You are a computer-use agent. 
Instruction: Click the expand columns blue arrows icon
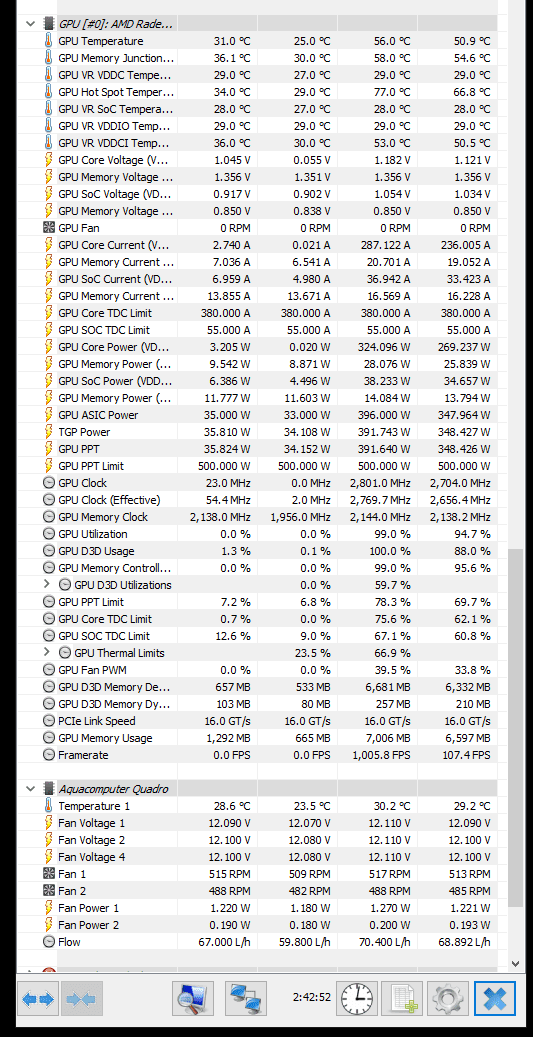[x=38, y=999]
